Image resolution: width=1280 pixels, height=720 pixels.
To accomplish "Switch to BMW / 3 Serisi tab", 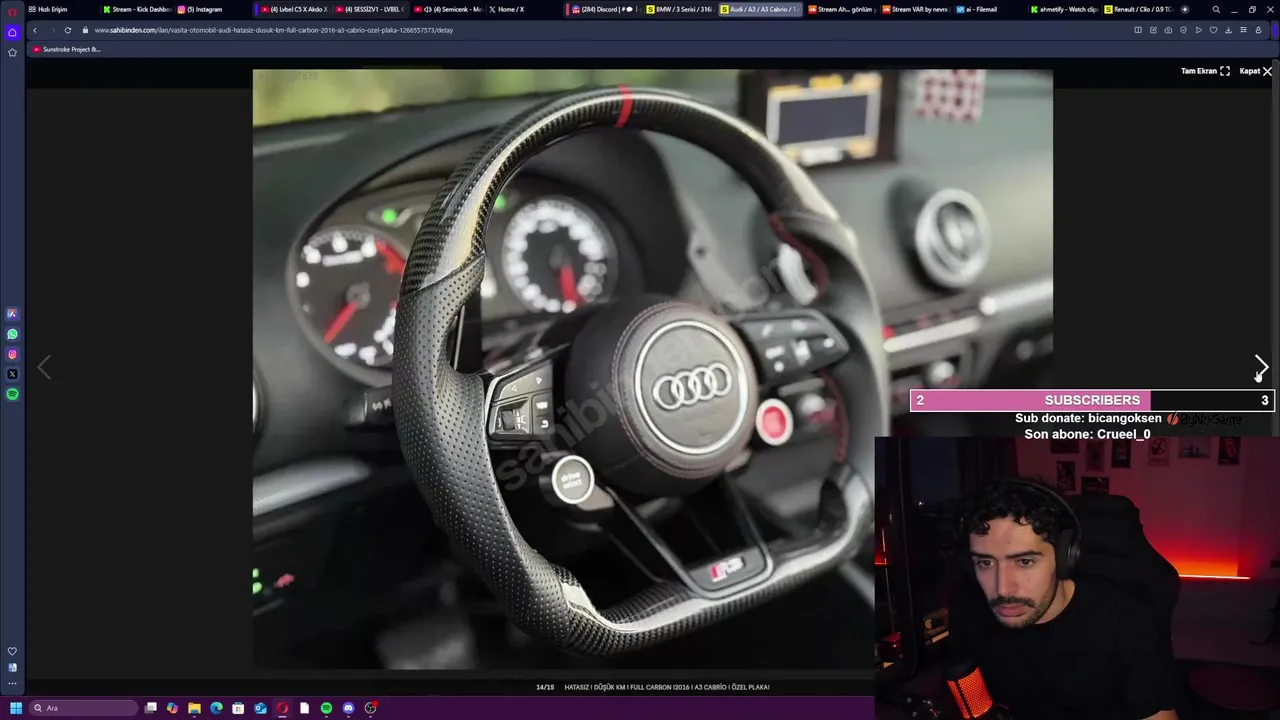I will click(x=680, y=9).
